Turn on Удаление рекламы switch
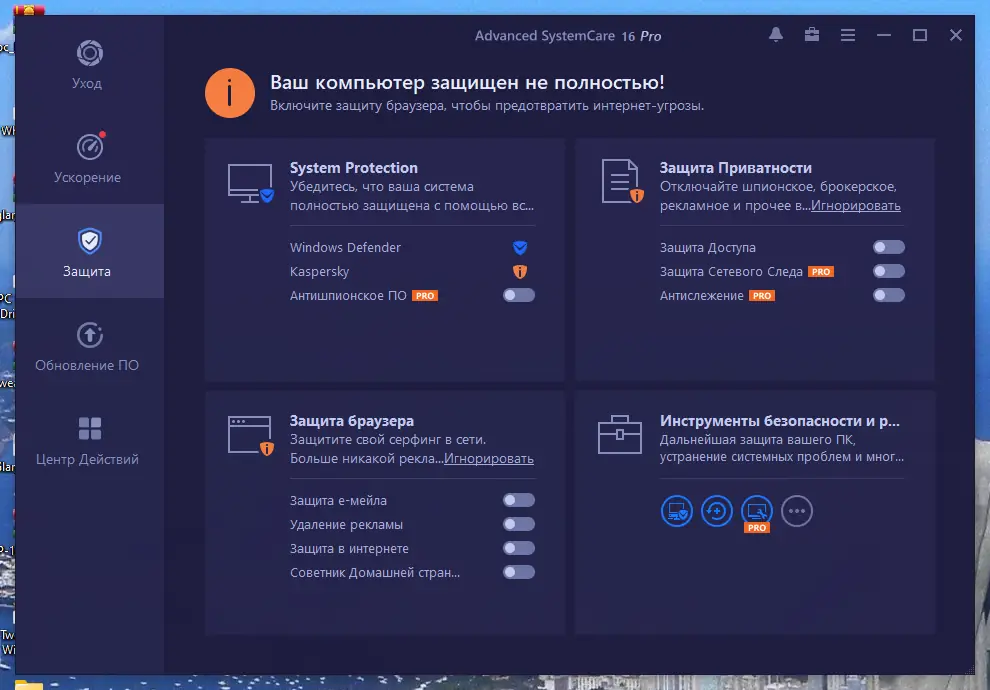 coord(518,525)
